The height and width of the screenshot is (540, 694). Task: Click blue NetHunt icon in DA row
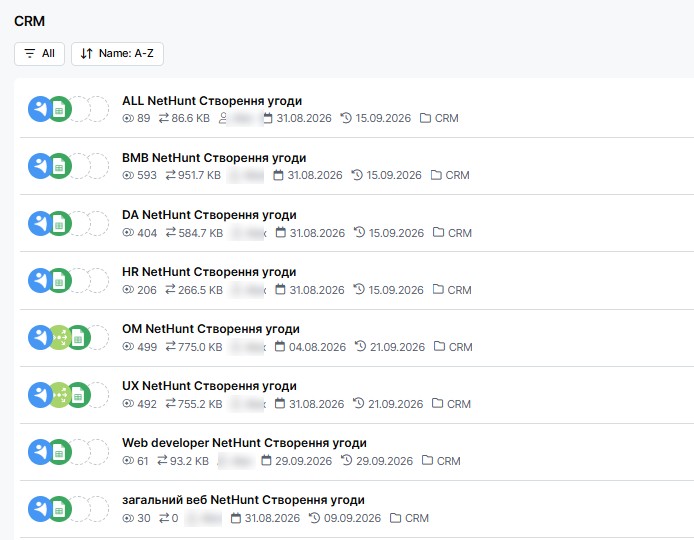(40, 223)
